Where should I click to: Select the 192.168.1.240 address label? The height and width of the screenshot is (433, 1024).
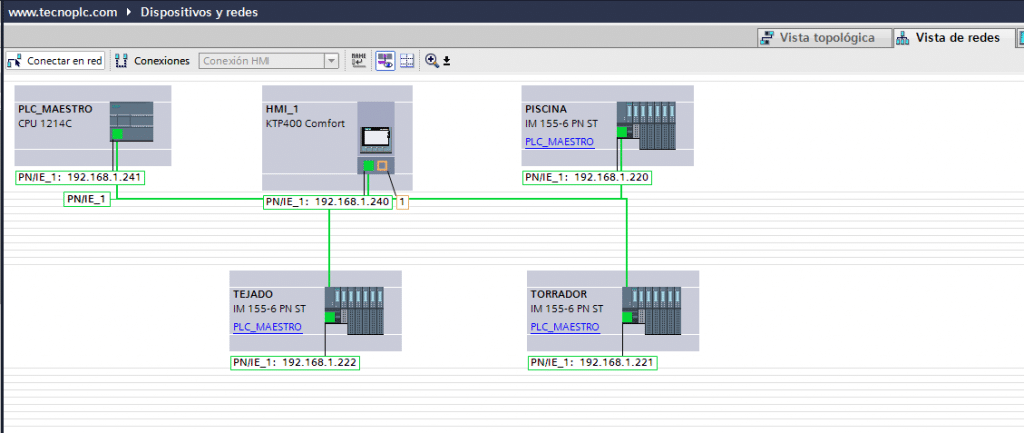[328, 202]
